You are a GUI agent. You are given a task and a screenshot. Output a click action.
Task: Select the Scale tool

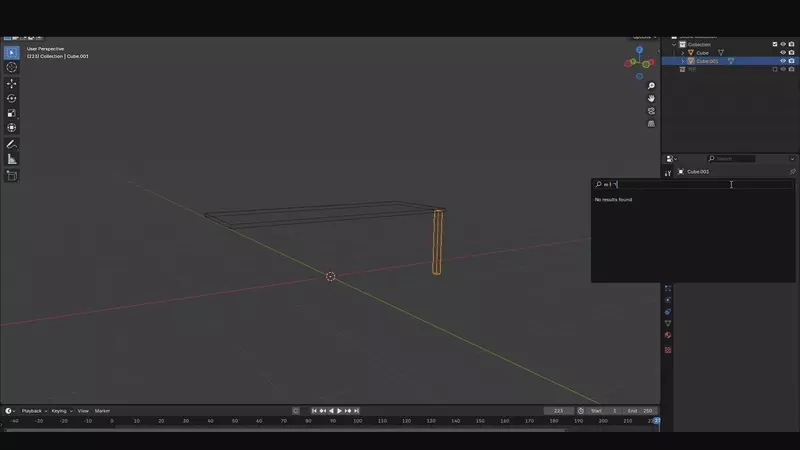pyautogui.click(x=12, y=113)
